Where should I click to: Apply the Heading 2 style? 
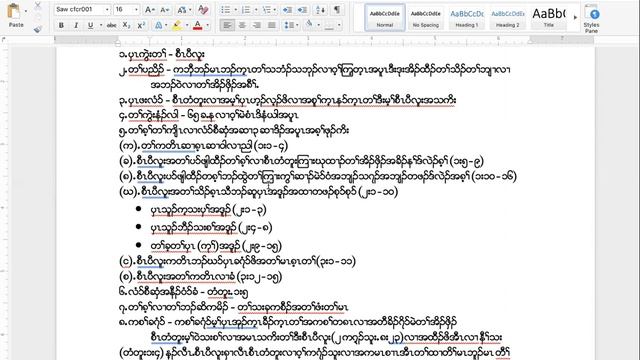[x=508, y=18]
